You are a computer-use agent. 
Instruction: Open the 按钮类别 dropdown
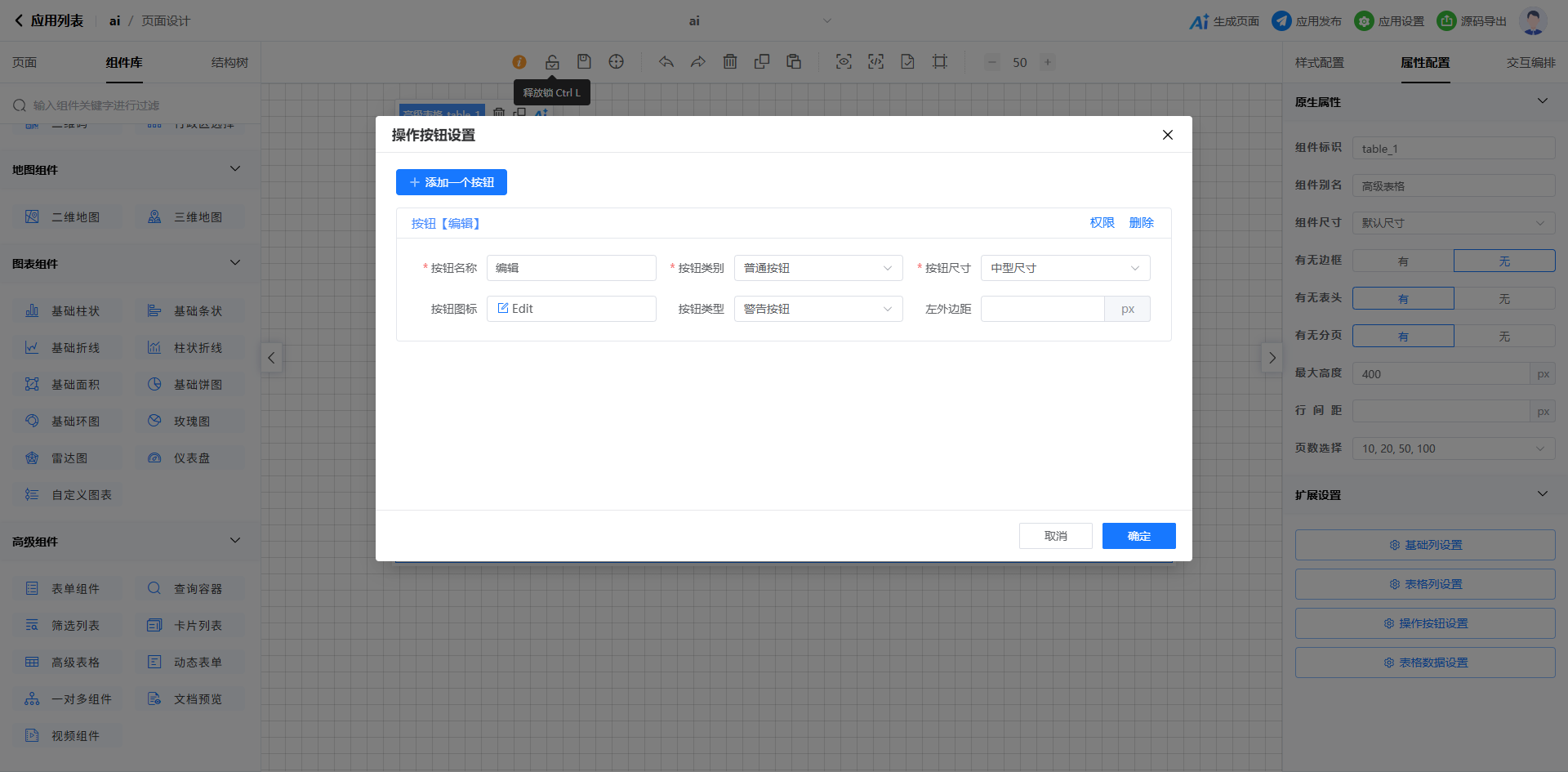[817, 268]
